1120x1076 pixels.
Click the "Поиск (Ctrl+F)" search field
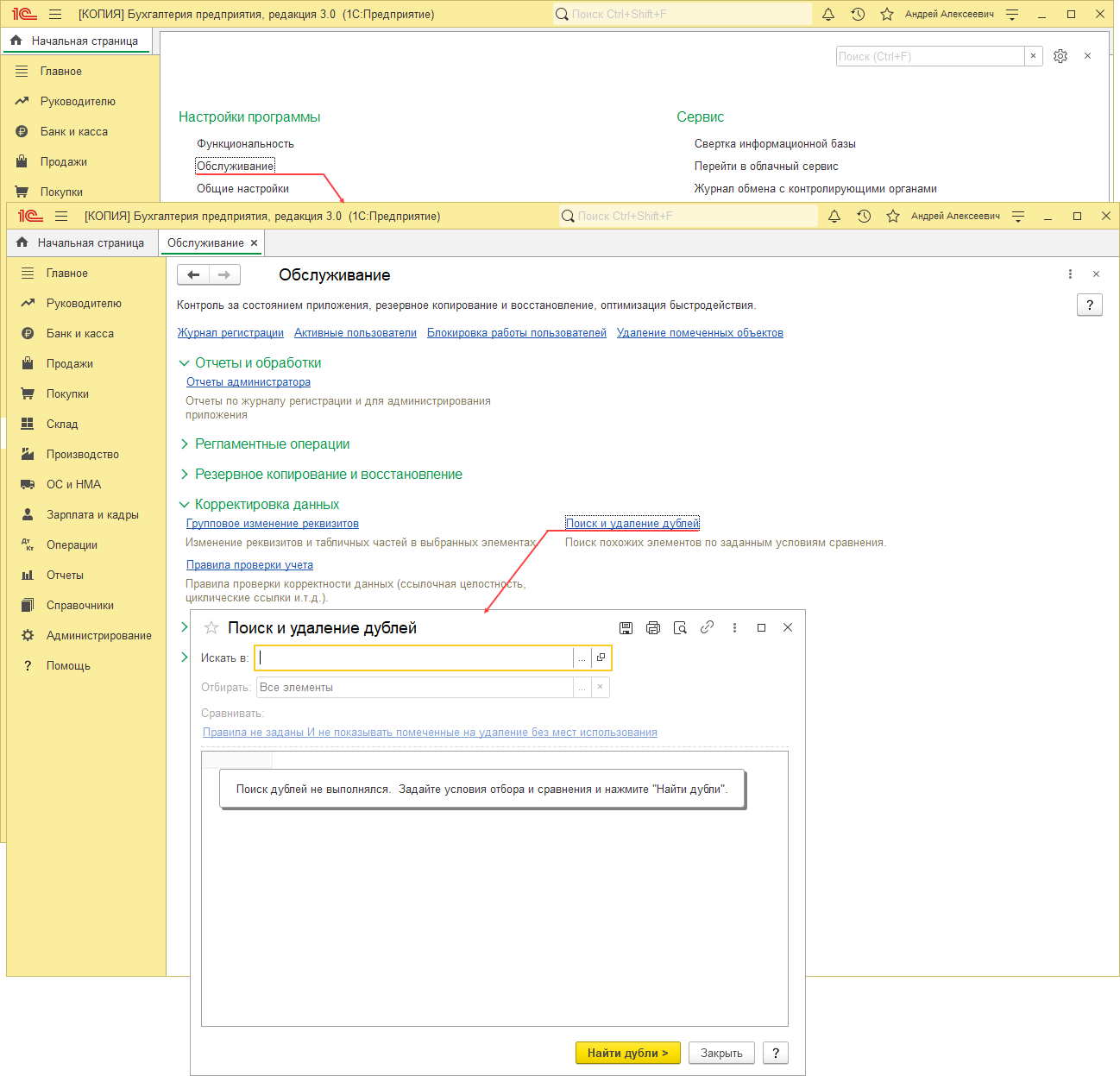pos(930,56)
